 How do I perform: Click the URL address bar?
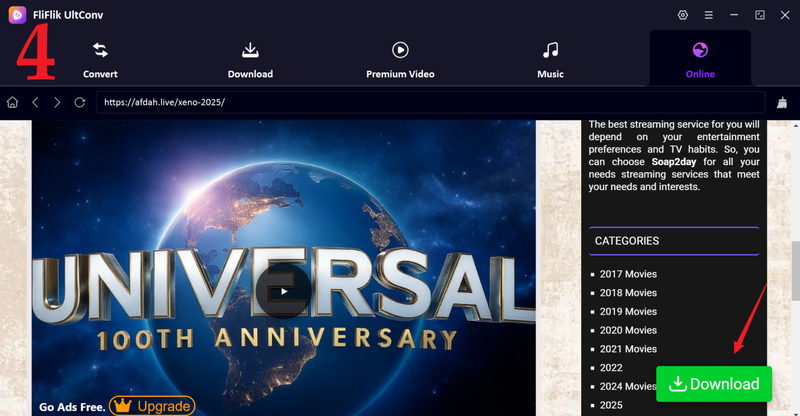[430, 102]
